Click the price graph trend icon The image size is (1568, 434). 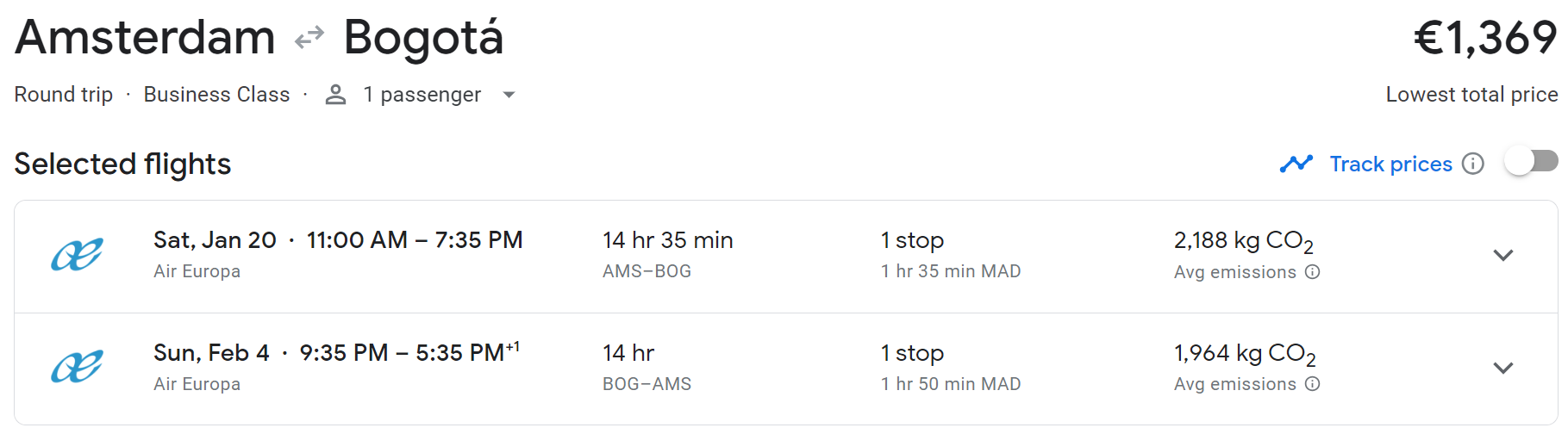tap(1296, 164)
